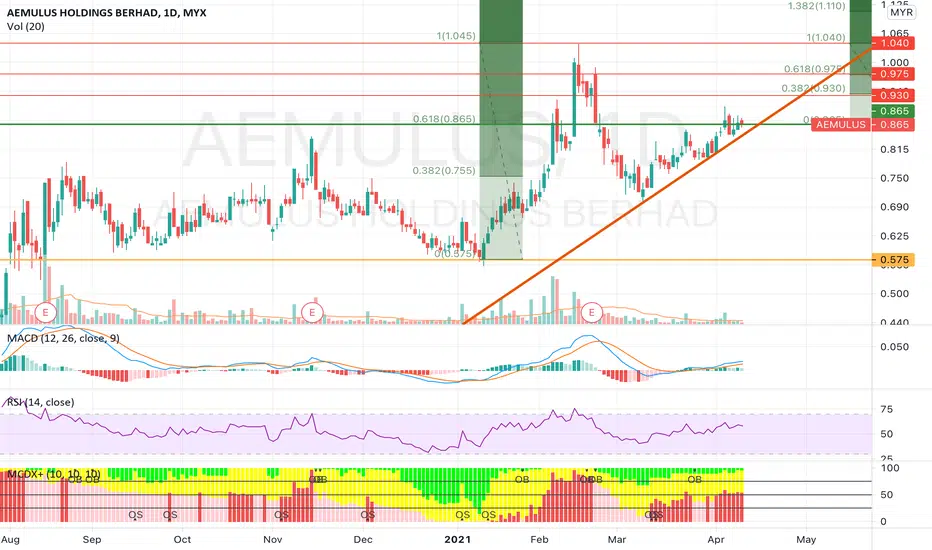Click the Oct label on time axis
The width and height of the screenshot is (932, 550).
tap(182, 539)
